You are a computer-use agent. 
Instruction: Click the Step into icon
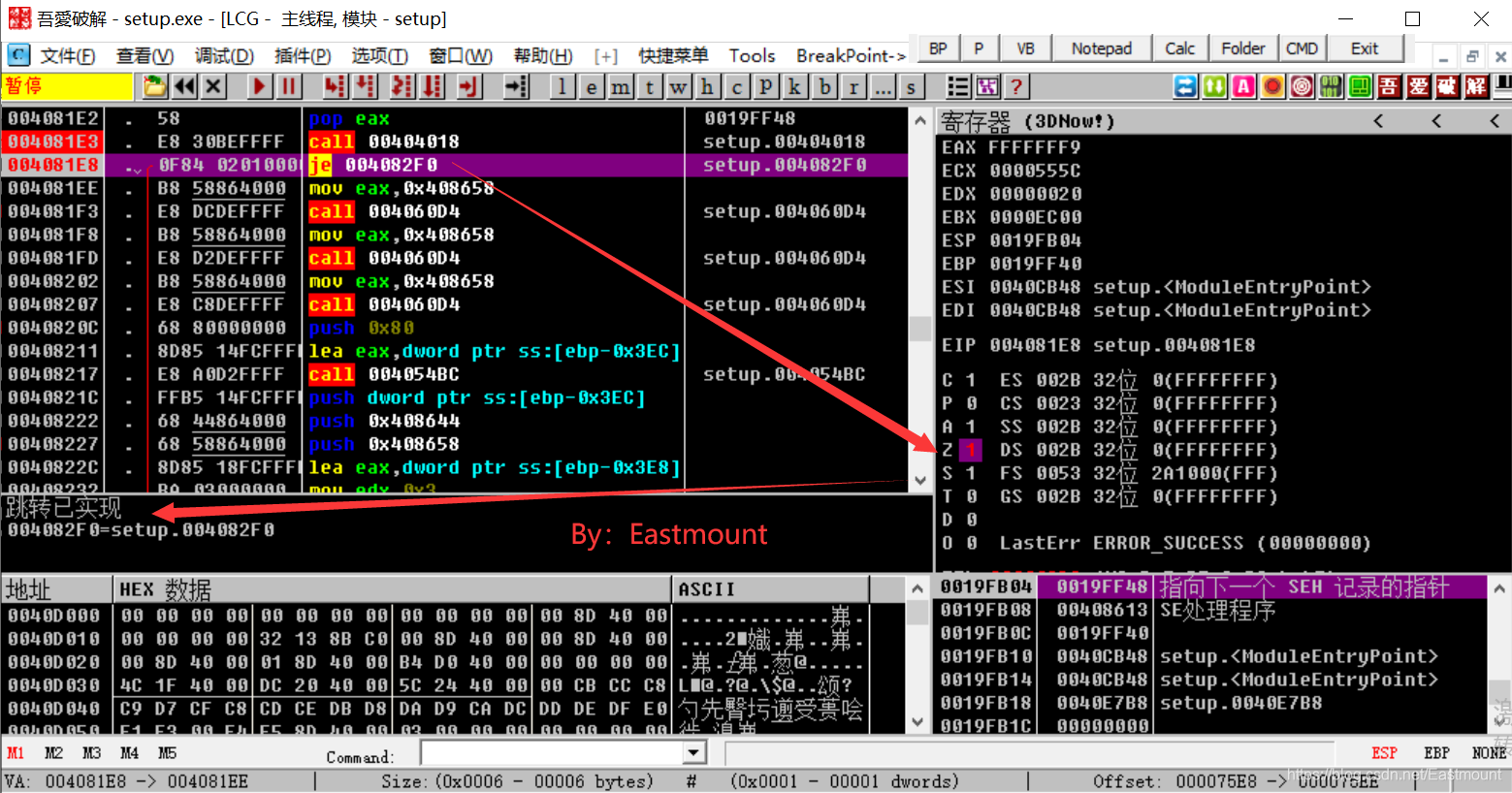[336, 86]
